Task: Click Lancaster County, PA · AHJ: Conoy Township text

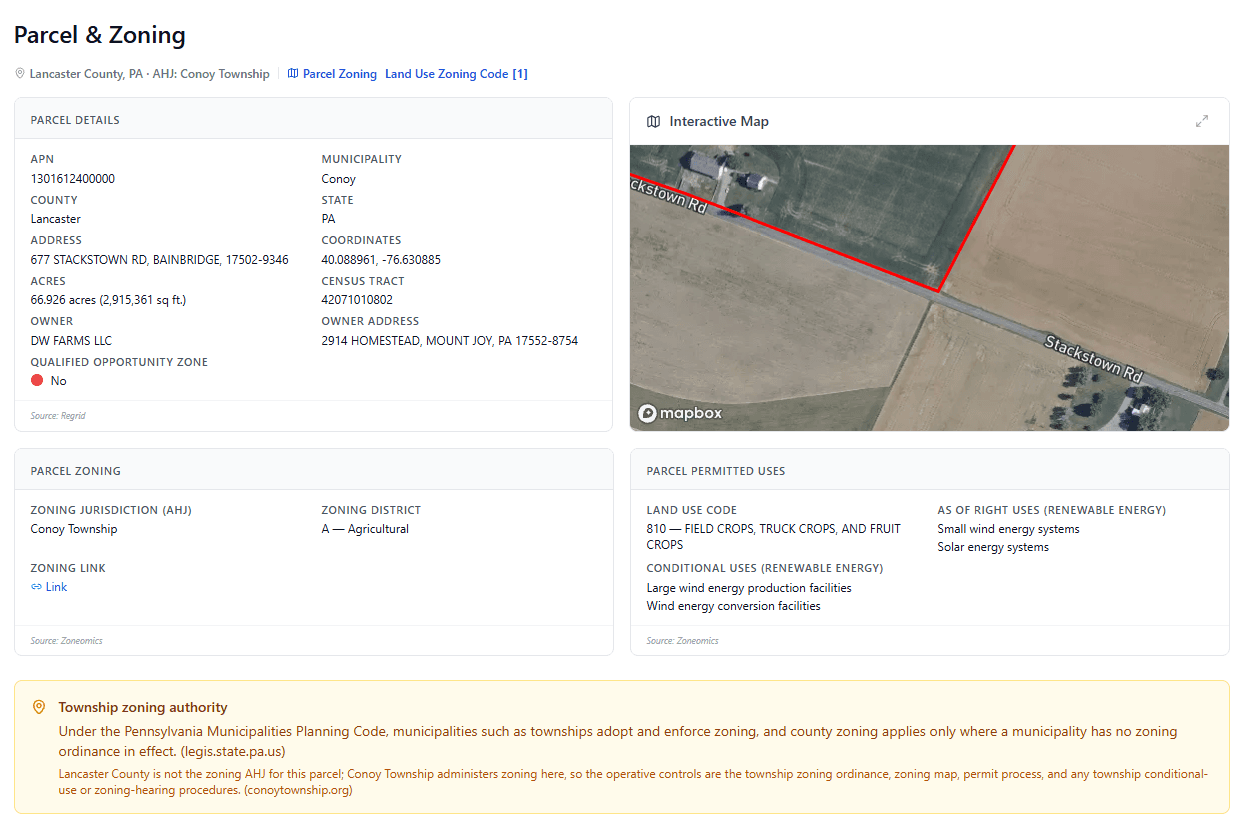Action: coord(149,74)
